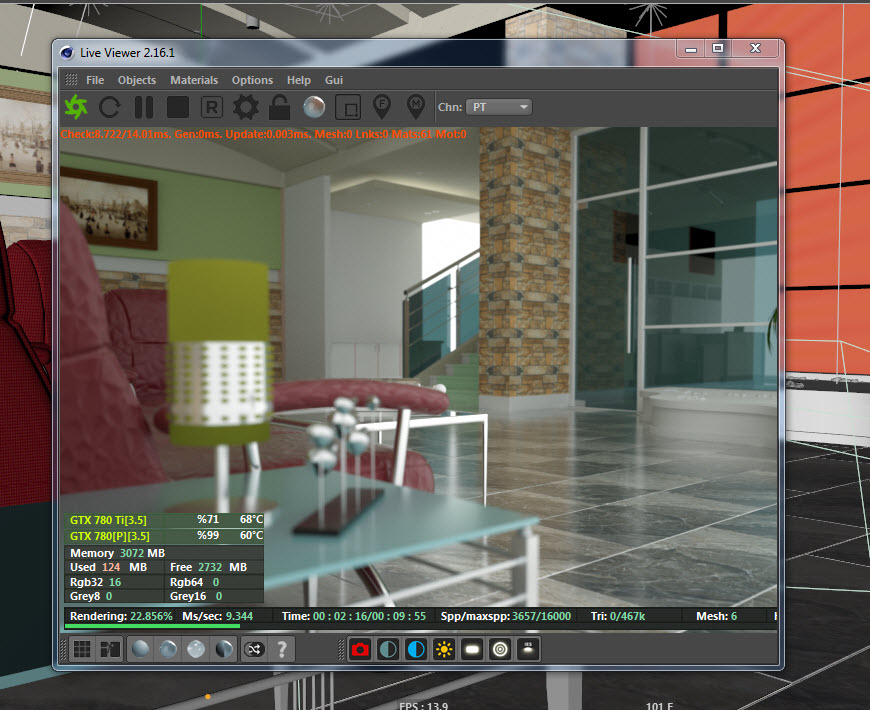This screenshot has height=710, width=870.
Task: Add daylight with yellow sun icon
Action: 444,649
